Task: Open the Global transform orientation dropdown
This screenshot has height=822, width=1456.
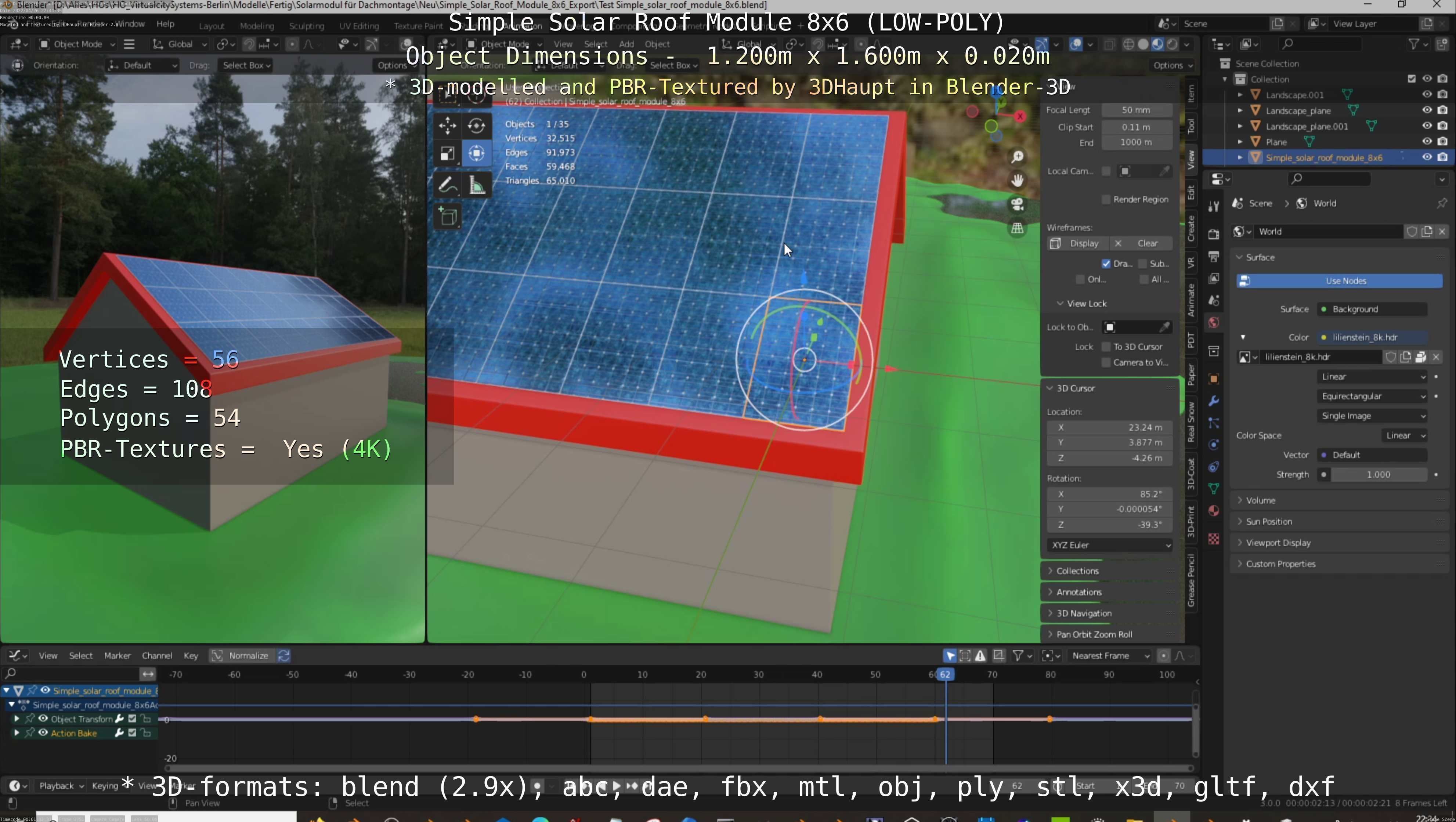Action: click(180, 44)
